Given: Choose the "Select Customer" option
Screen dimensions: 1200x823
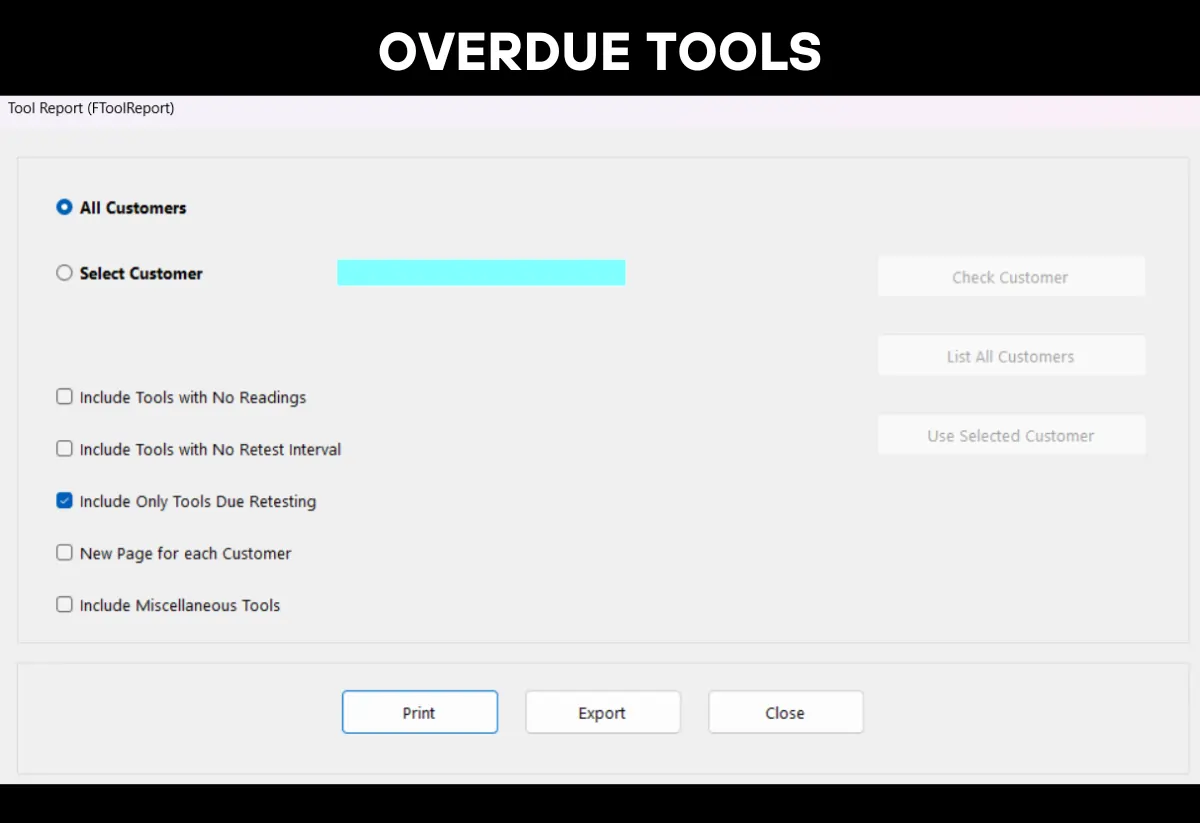Looking at the screenshot, I should tap(64, 272).
